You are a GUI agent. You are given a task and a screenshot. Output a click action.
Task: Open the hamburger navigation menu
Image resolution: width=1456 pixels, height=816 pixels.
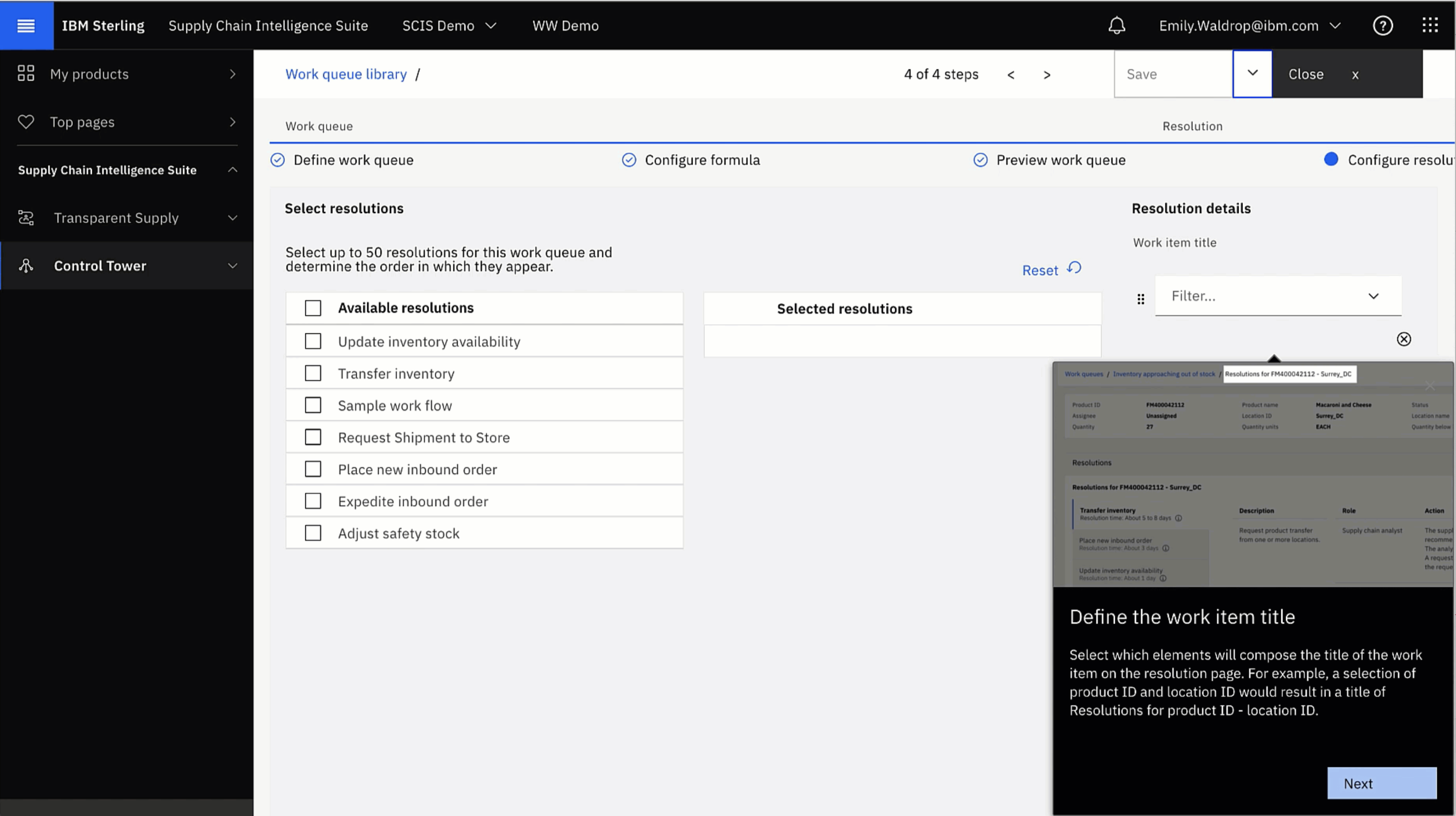pos(26,25)
